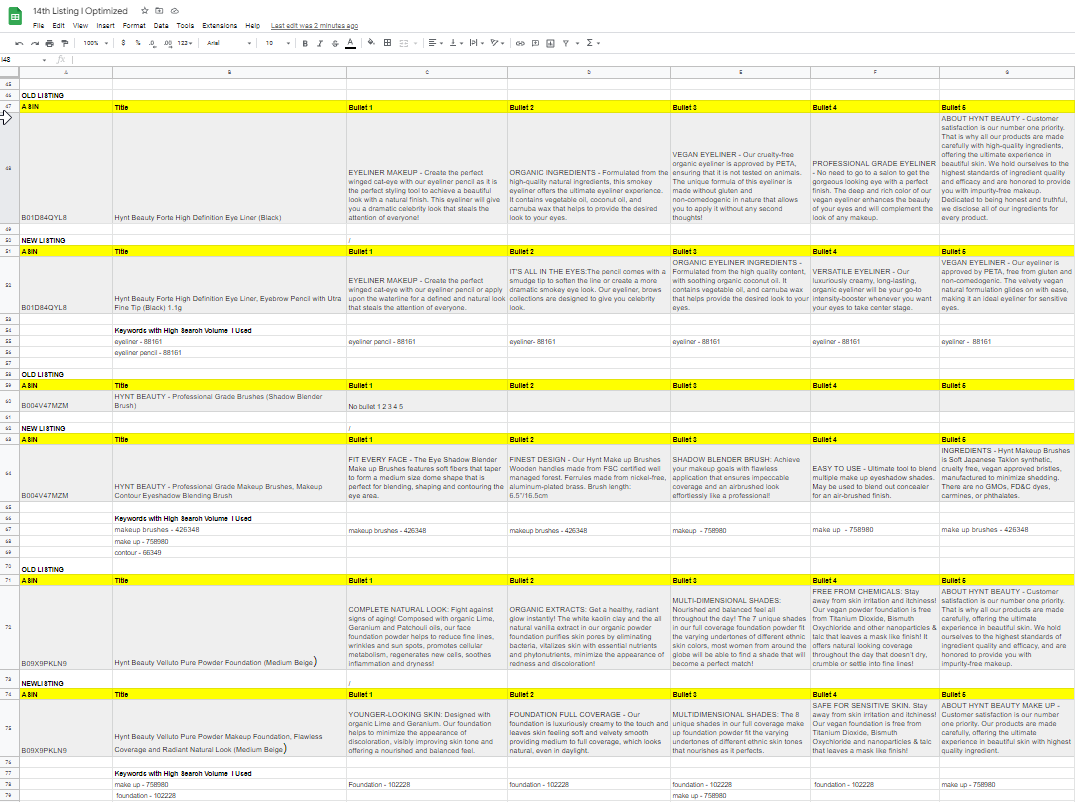Insert a link

520,43
